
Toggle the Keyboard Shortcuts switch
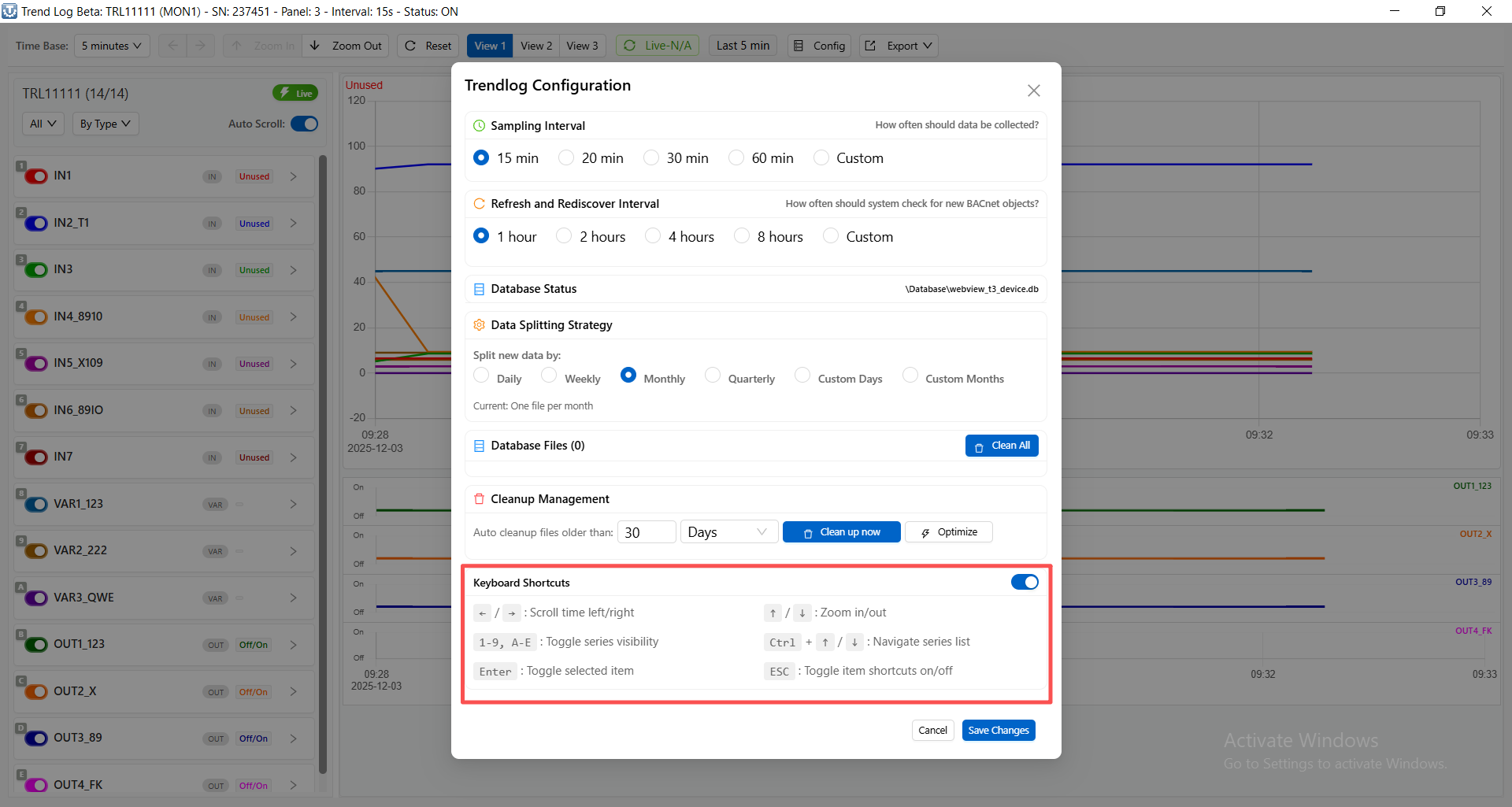(x=1024, y=582)
